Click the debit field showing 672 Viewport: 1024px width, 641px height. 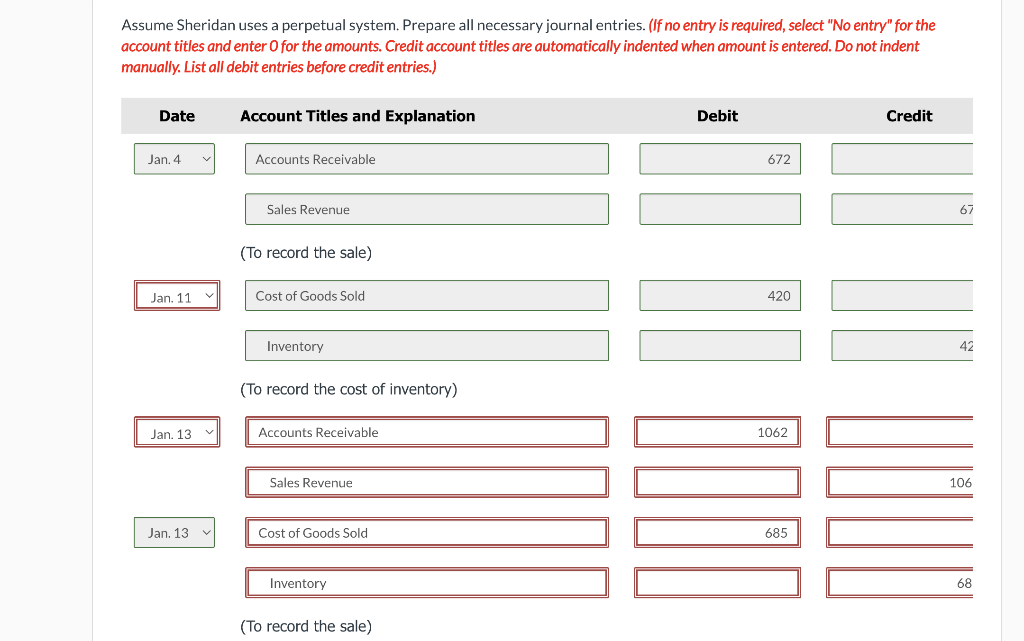(x=720, y=159)
